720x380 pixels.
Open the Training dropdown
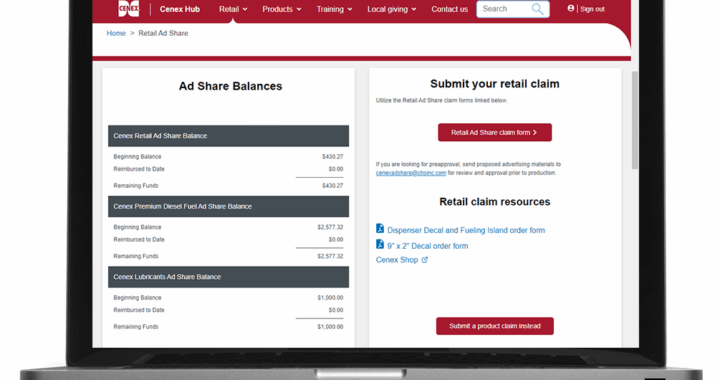click(334, 9)
